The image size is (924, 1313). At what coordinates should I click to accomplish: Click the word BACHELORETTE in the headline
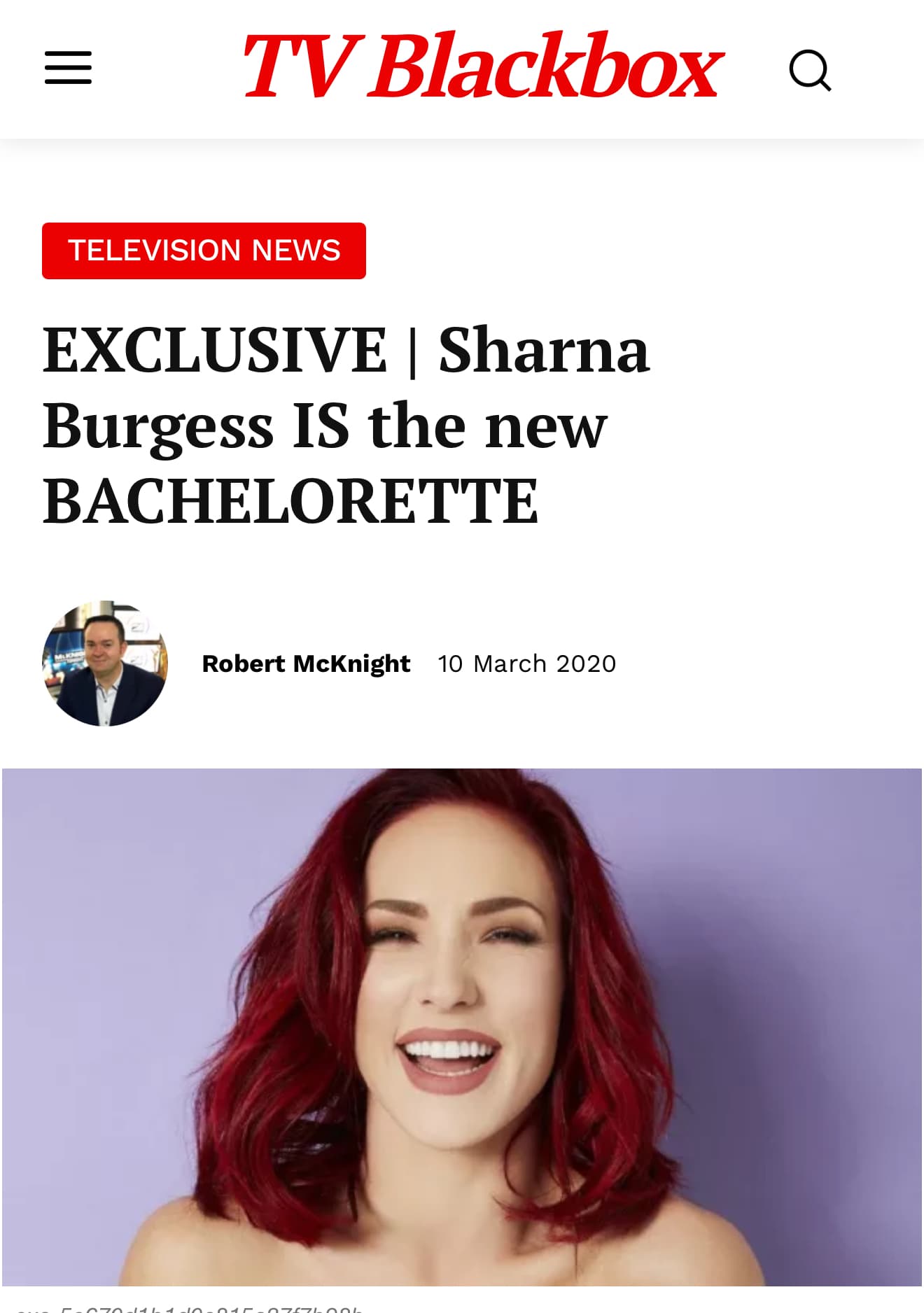click(x=290, y=500)
